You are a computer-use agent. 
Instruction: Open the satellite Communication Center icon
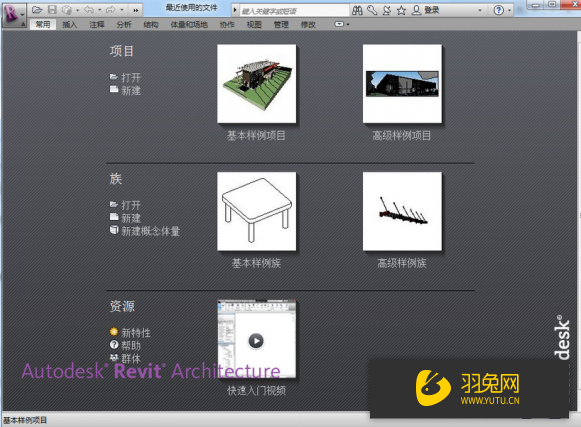click(x=386, y=10)
